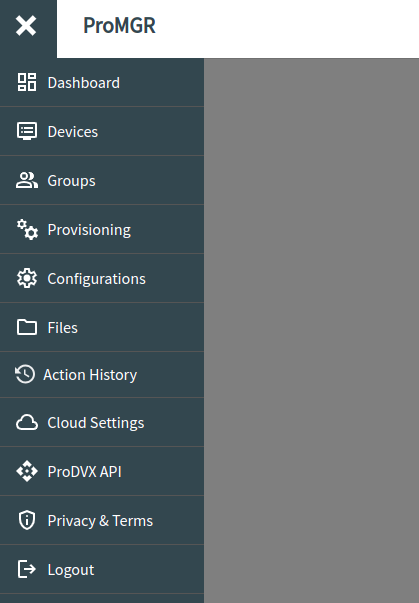Dismiss the menu by clicking gray overlay

coord(311,330)
